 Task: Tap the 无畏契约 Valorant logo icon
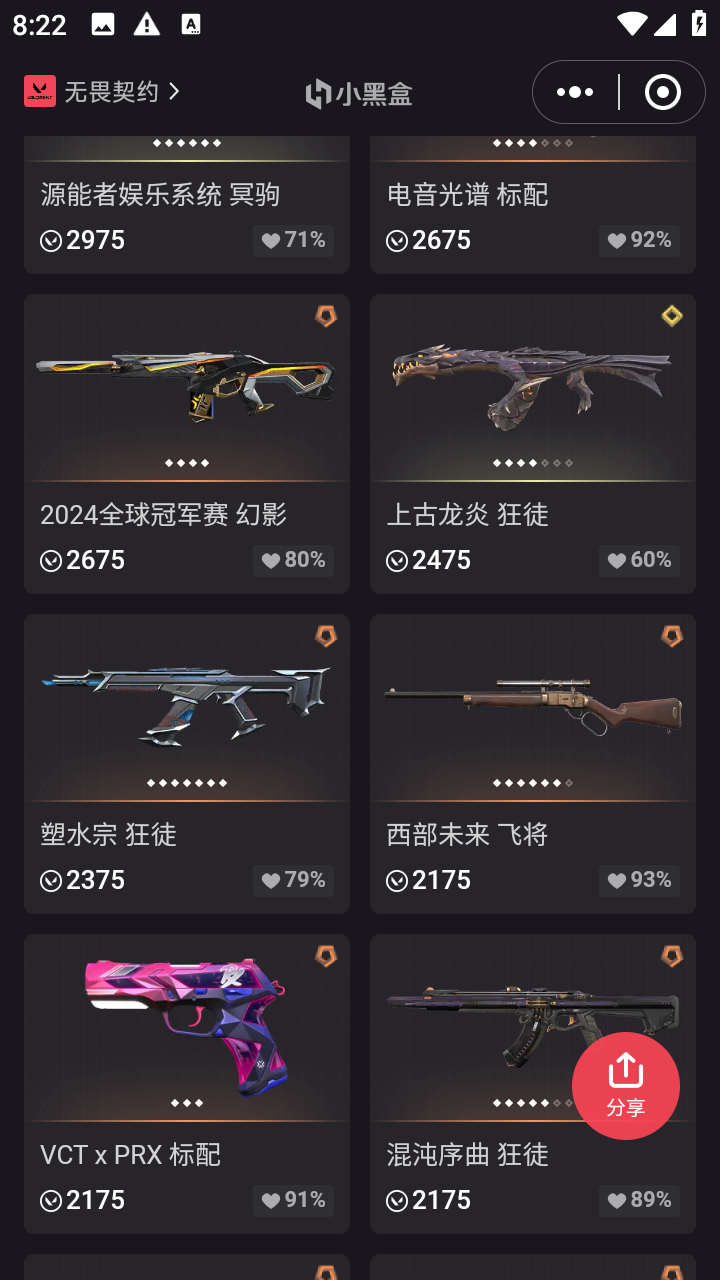40,91
